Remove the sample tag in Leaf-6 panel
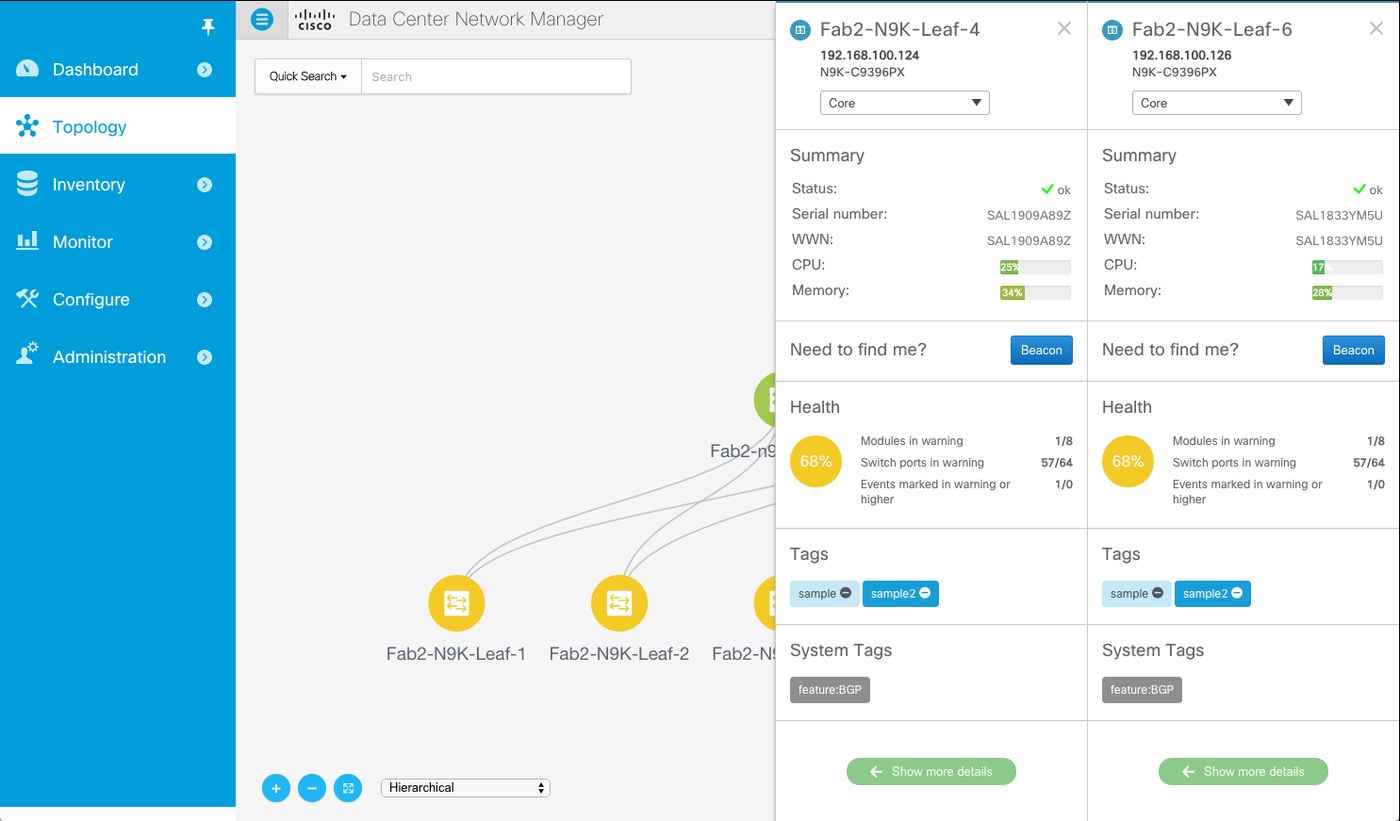1400x821 pixels. pyautogui.click(x=1158, y=593)
